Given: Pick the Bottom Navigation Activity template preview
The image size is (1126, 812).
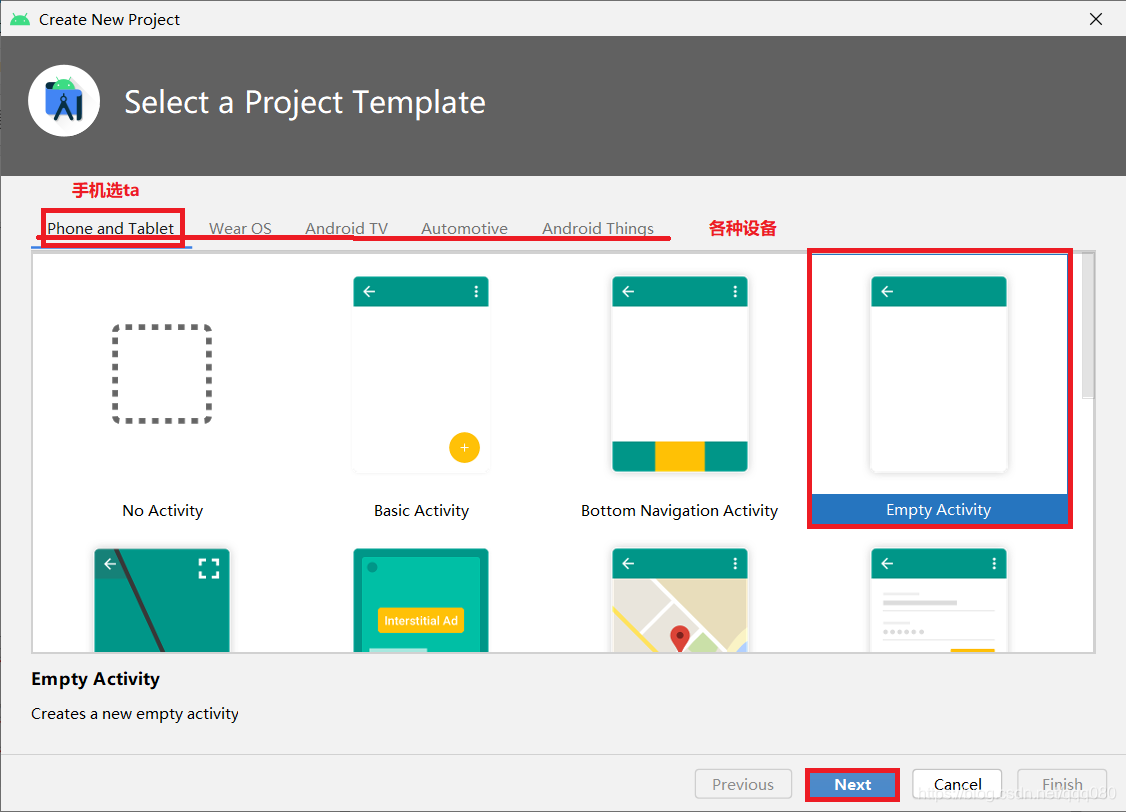Looking at the screenshot, I should pos(679,374).
